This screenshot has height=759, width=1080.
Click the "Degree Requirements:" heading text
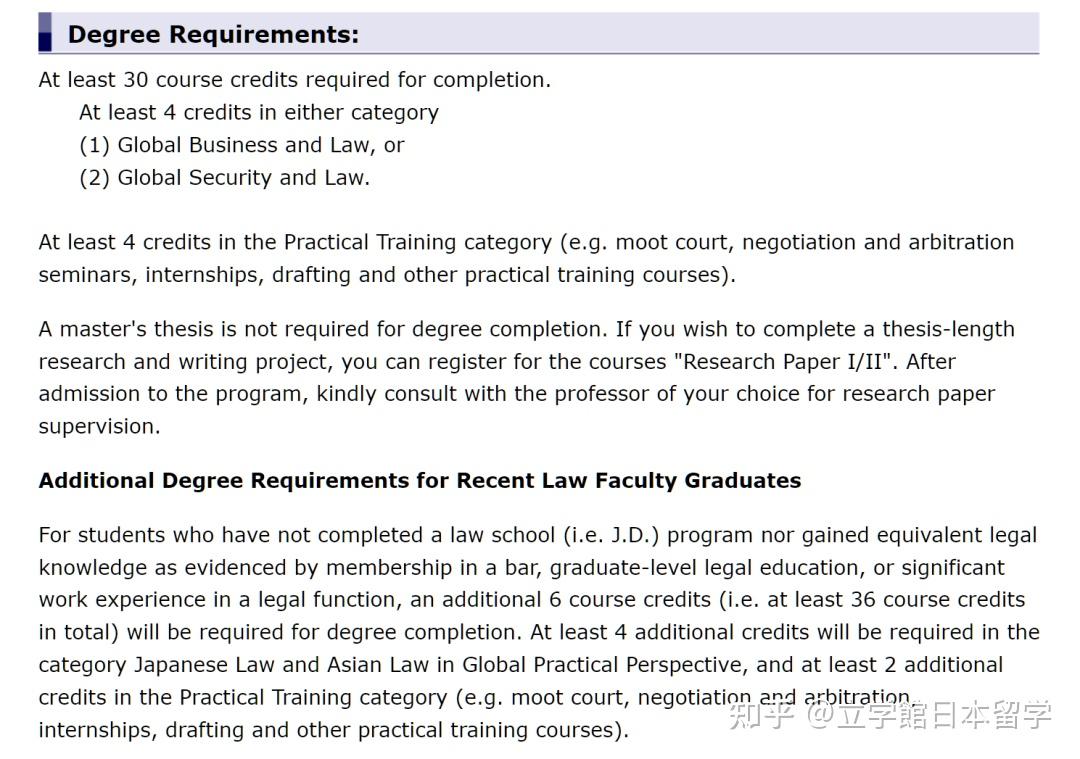tap(213, 35)
